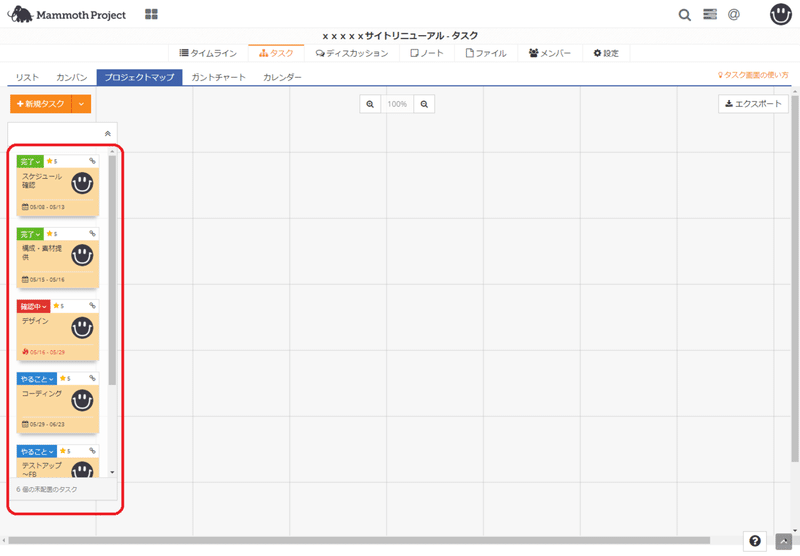The image size is (800, 556).
Task: Click the link icon on スケジュール確認 card
Action: (92, 161)
